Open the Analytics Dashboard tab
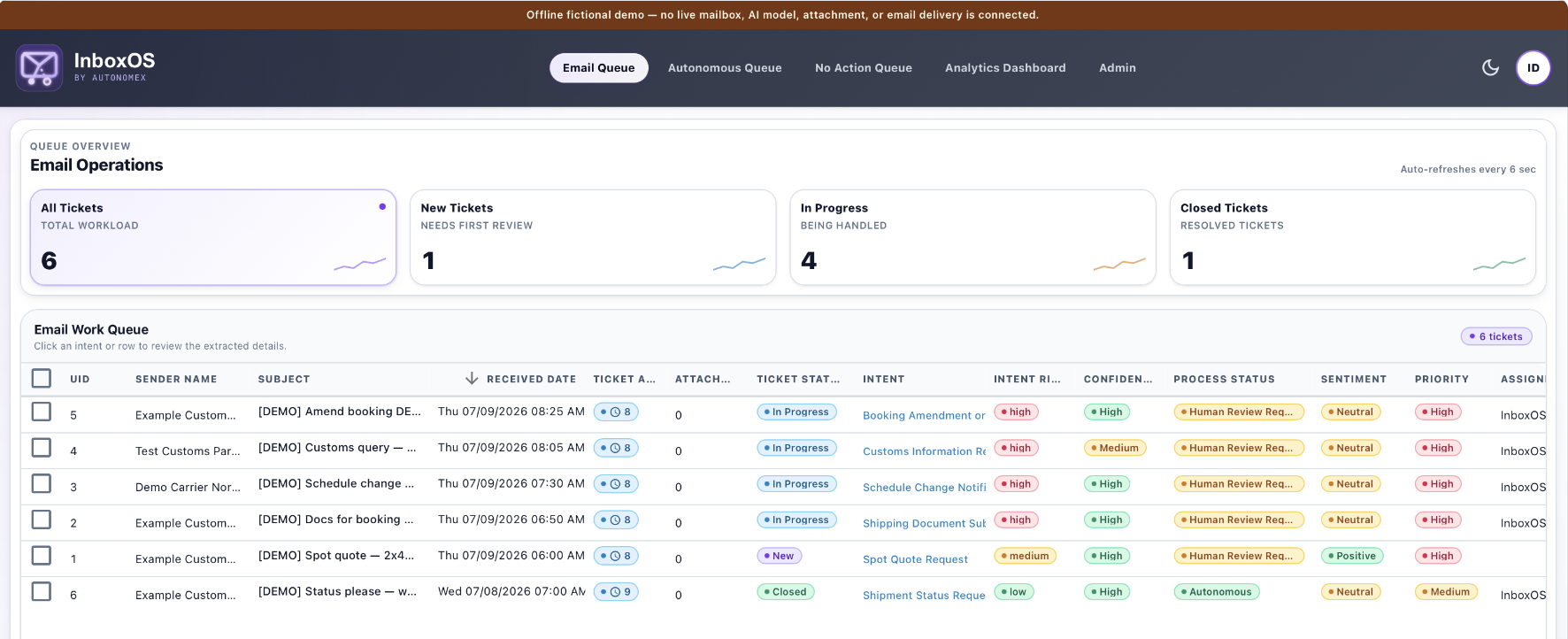Image resolution: width=1568 pixels, height=639 pixels. [x=1005, y=68]
